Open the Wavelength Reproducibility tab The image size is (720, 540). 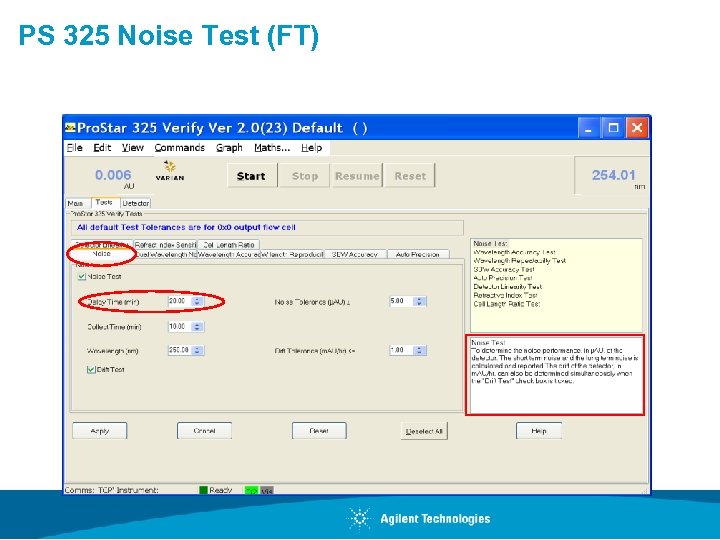pyautogui.click(x=292, y=254)
